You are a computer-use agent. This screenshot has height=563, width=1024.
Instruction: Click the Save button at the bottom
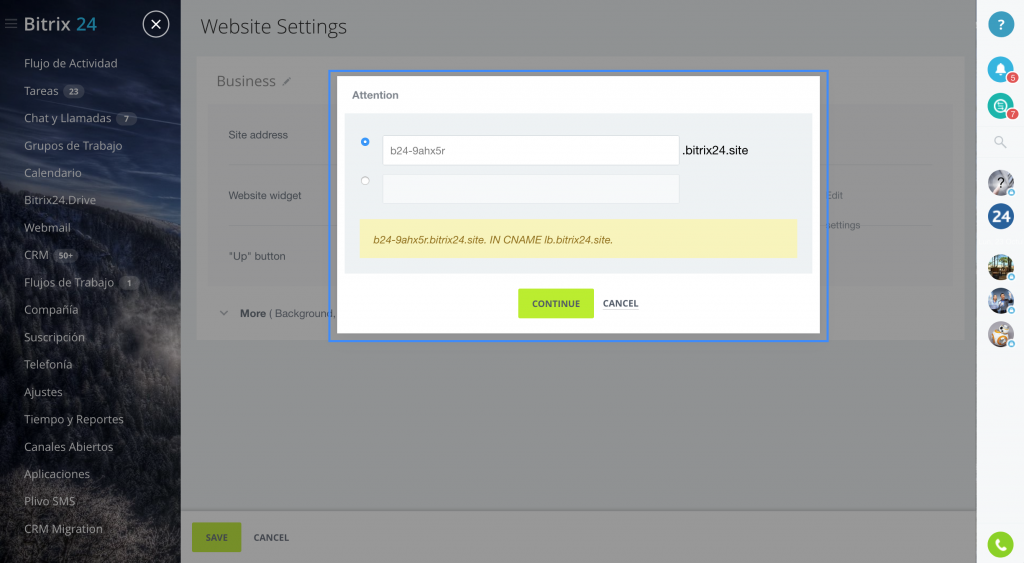click(x=216, y=537)
